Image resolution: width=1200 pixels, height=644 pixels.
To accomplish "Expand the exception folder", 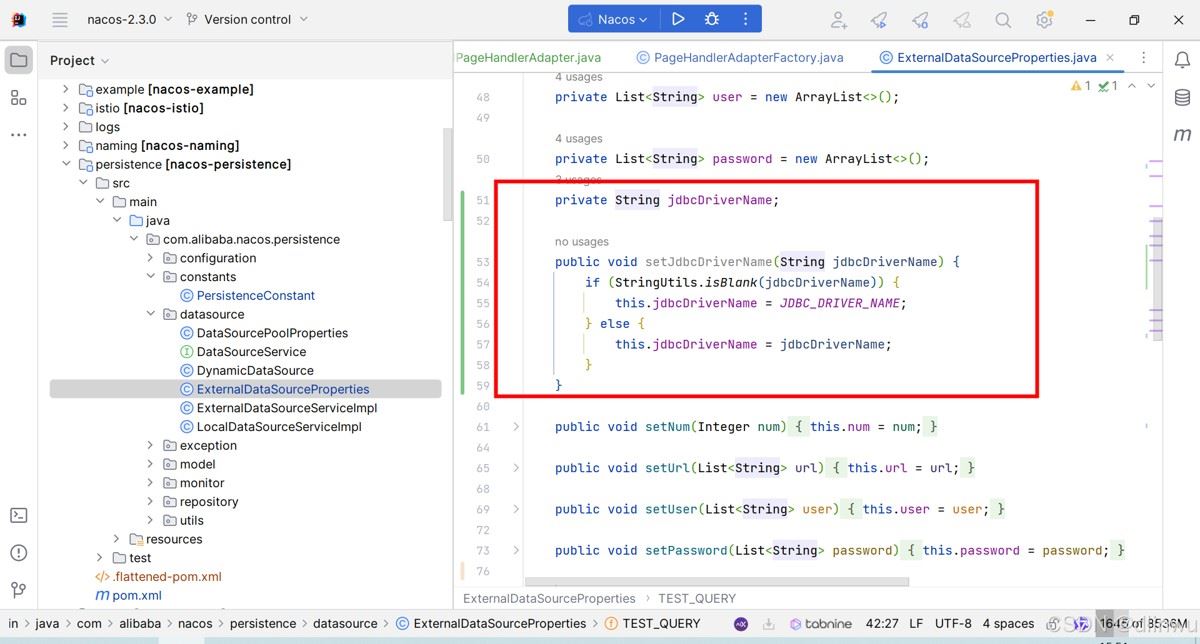I will 151,445.
